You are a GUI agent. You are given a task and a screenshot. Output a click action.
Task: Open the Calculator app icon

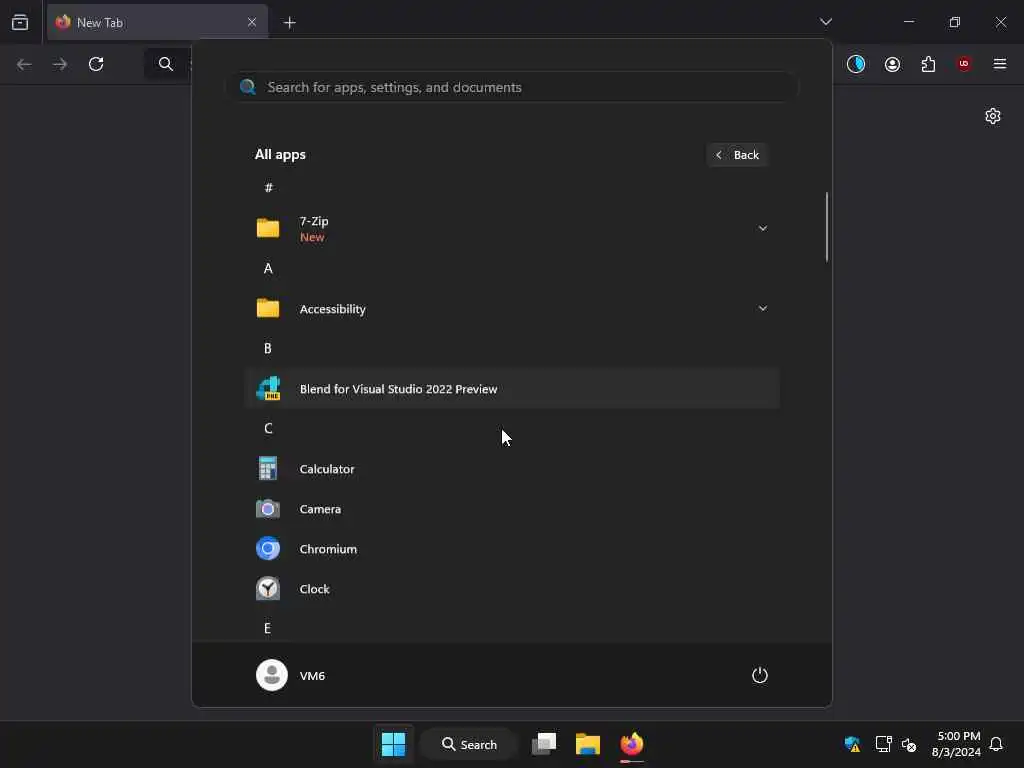(x=268, y=468)
